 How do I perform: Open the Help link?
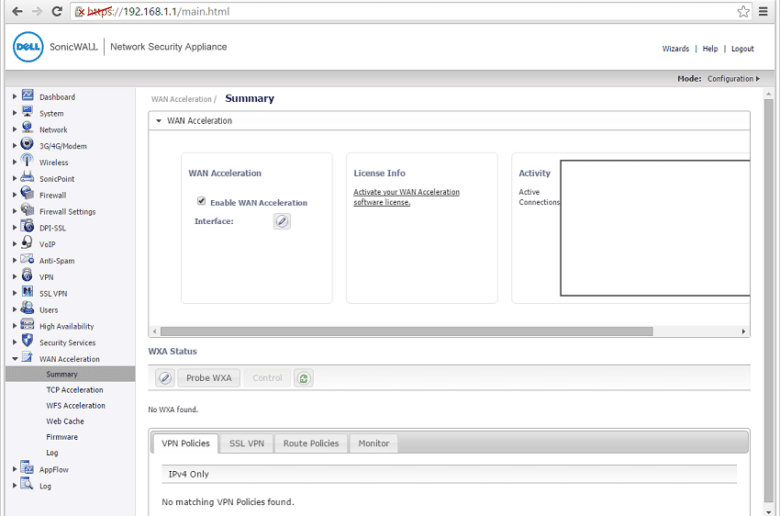(710, 49)
